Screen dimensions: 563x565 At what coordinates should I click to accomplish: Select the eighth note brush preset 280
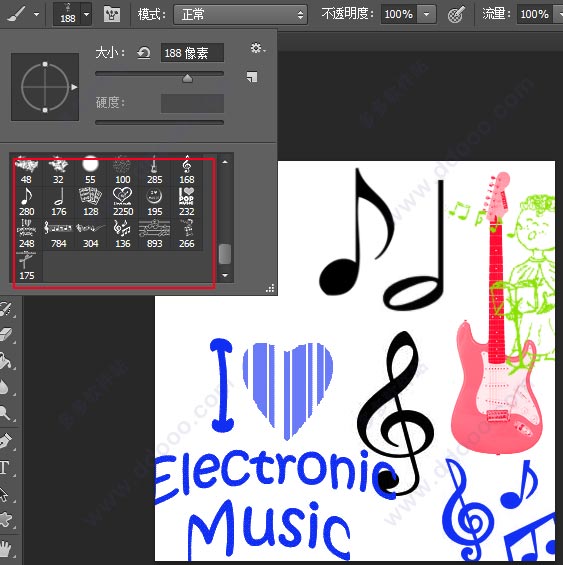coord(26,202)
